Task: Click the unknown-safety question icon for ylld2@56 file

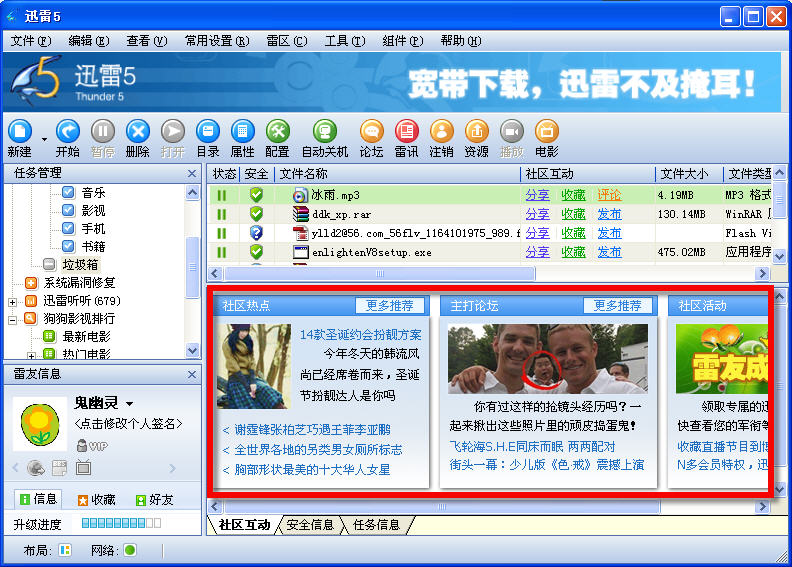Action: 257,233
